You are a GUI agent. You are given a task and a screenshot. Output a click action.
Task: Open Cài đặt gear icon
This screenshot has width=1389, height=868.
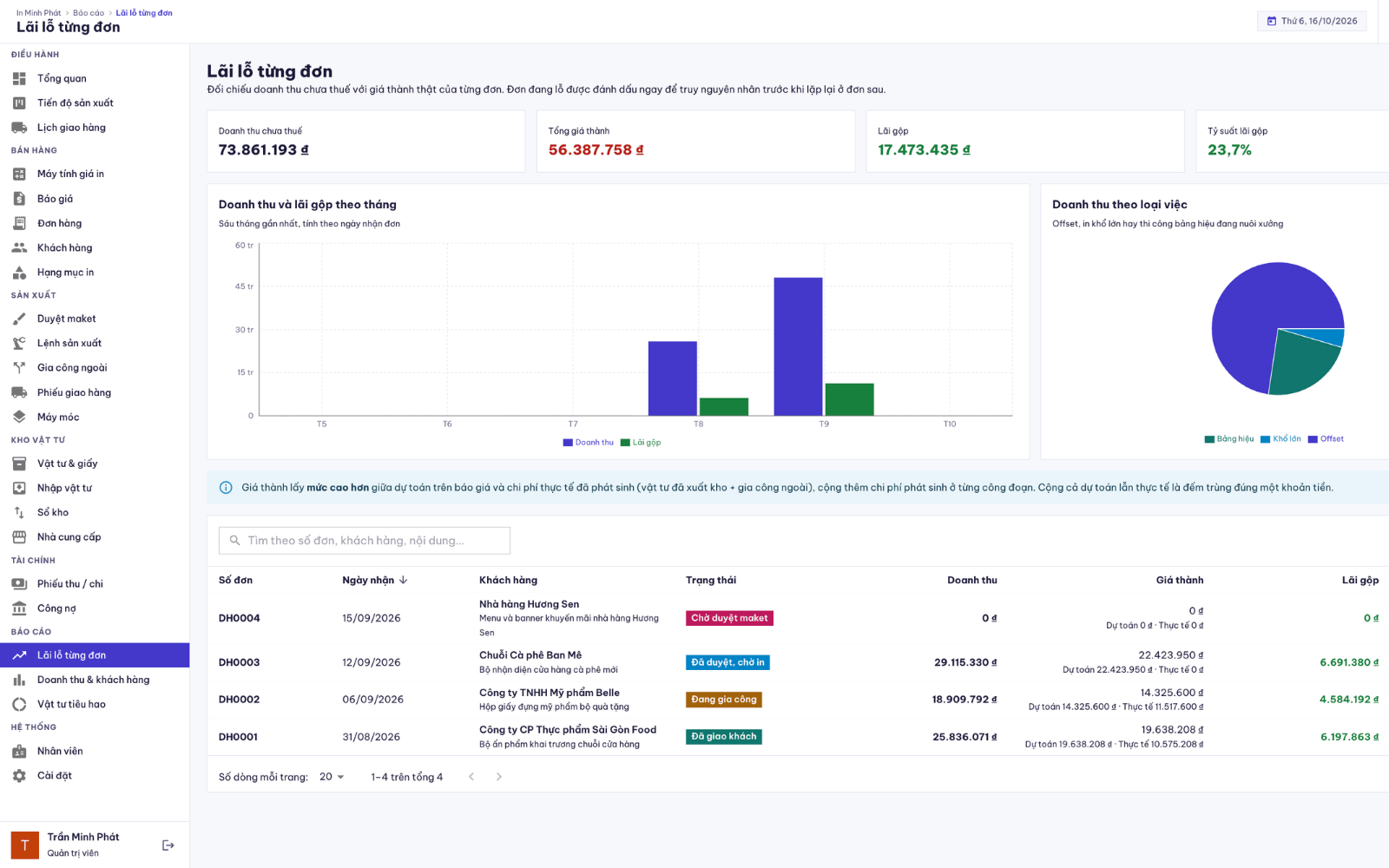19,776
